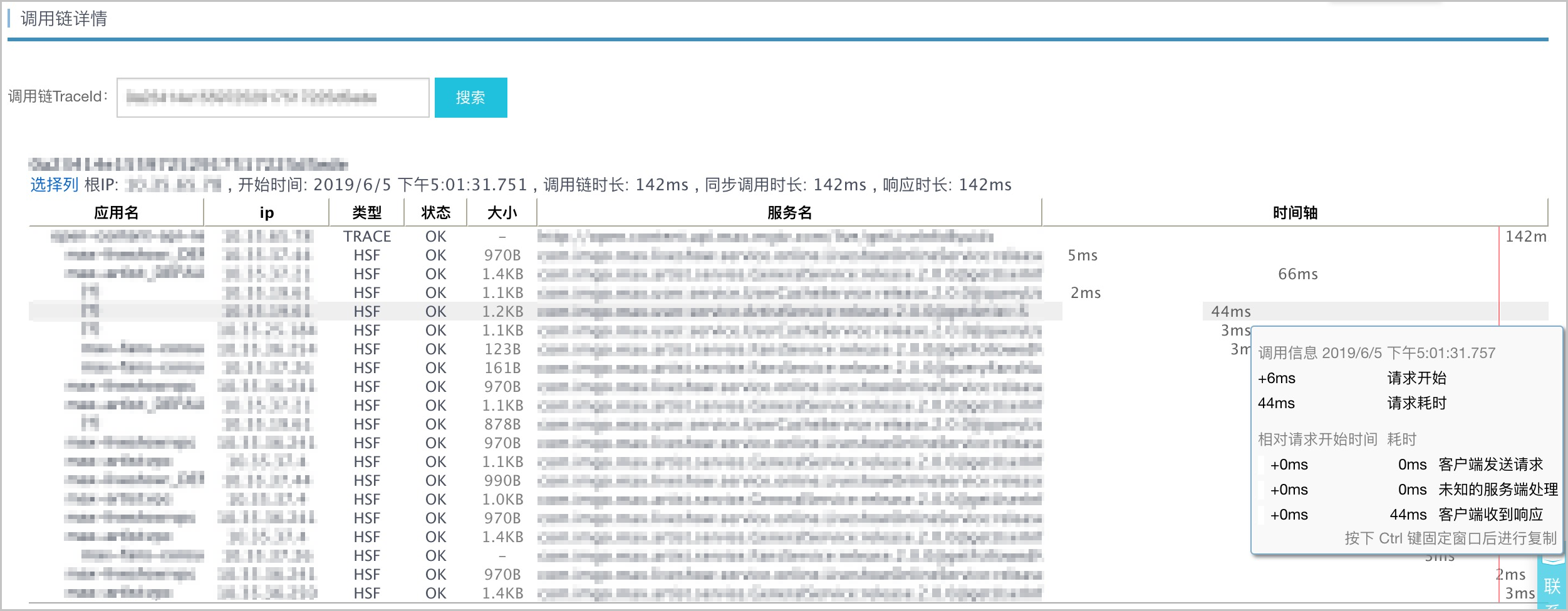The height and width of the screenshot is (611, 1568).
Task: Click the ip column header
Action: click(x=267, y=213)
